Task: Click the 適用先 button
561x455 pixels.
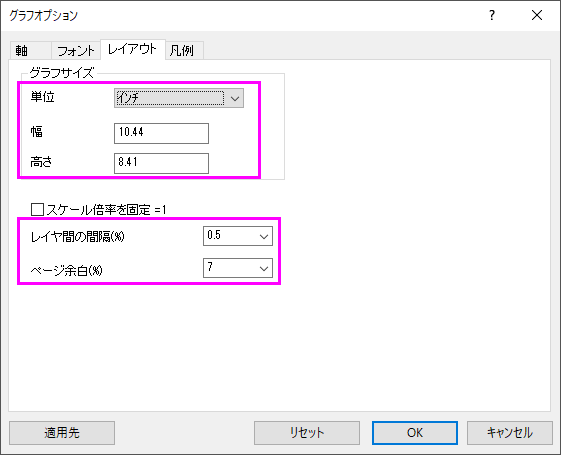Action: pyautogui.click(x=62, y=433)
